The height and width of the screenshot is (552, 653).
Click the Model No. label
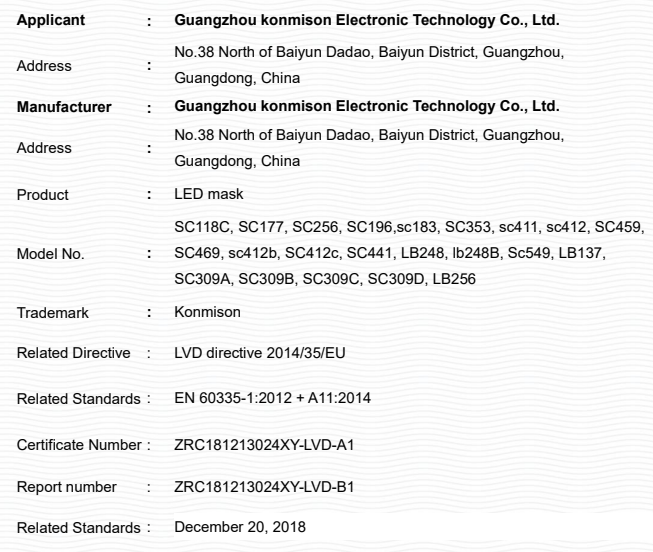click(x=50, y=254)
